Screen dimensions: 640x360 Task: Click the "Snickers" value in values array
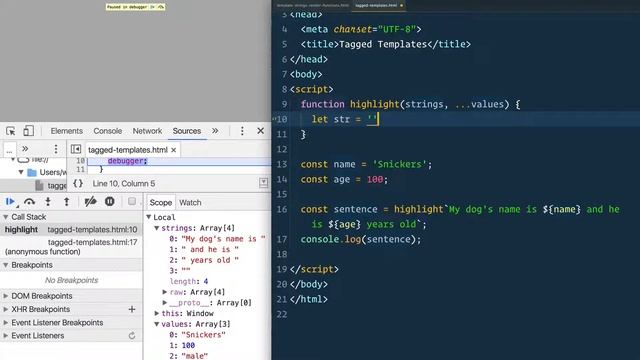click(203, 335)
